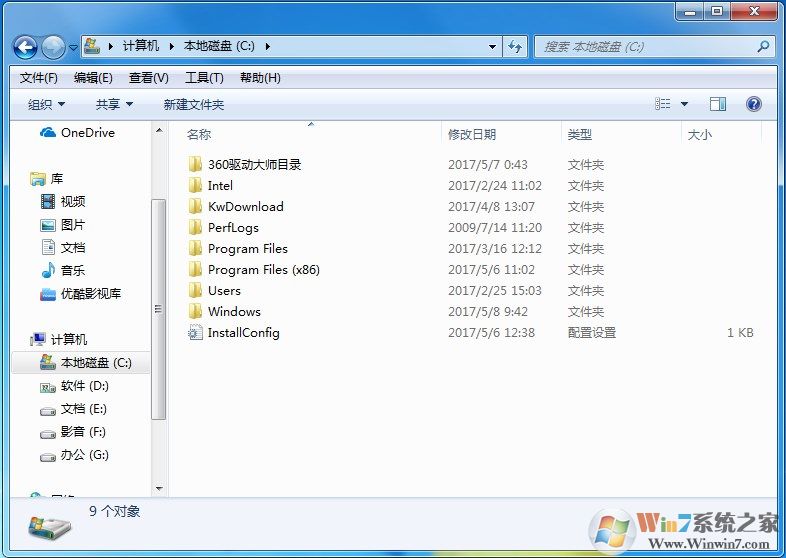The height and width of the screenshot is (558, 786).
Task: Click the drive icon in the address bar
Action: tap(92, 46)
